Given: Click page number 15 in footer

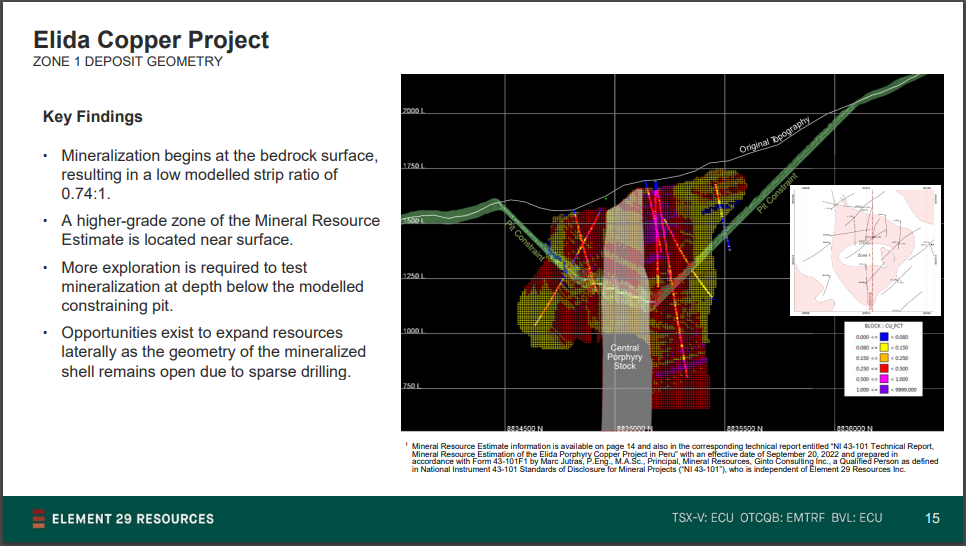Looking at the screenshot, I should pos(932,518).
